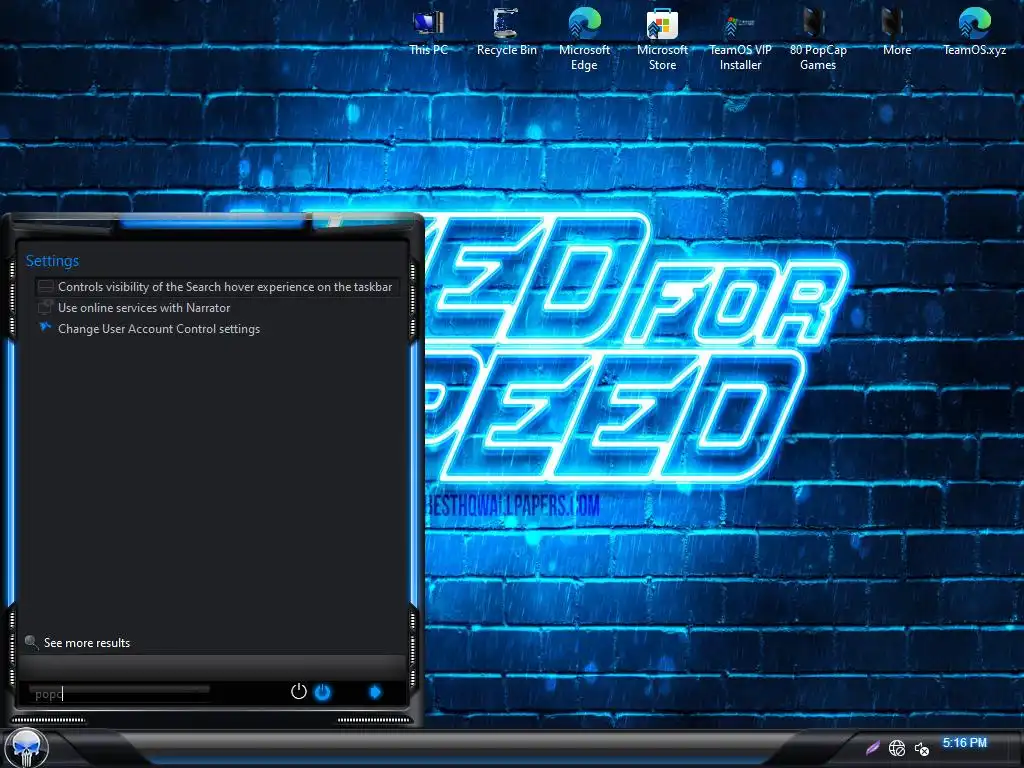Image resolution: width=1024 pixels, height=768 pixels.
Task: Click the glowing blue power icon
Action: [x=323, y=692]
